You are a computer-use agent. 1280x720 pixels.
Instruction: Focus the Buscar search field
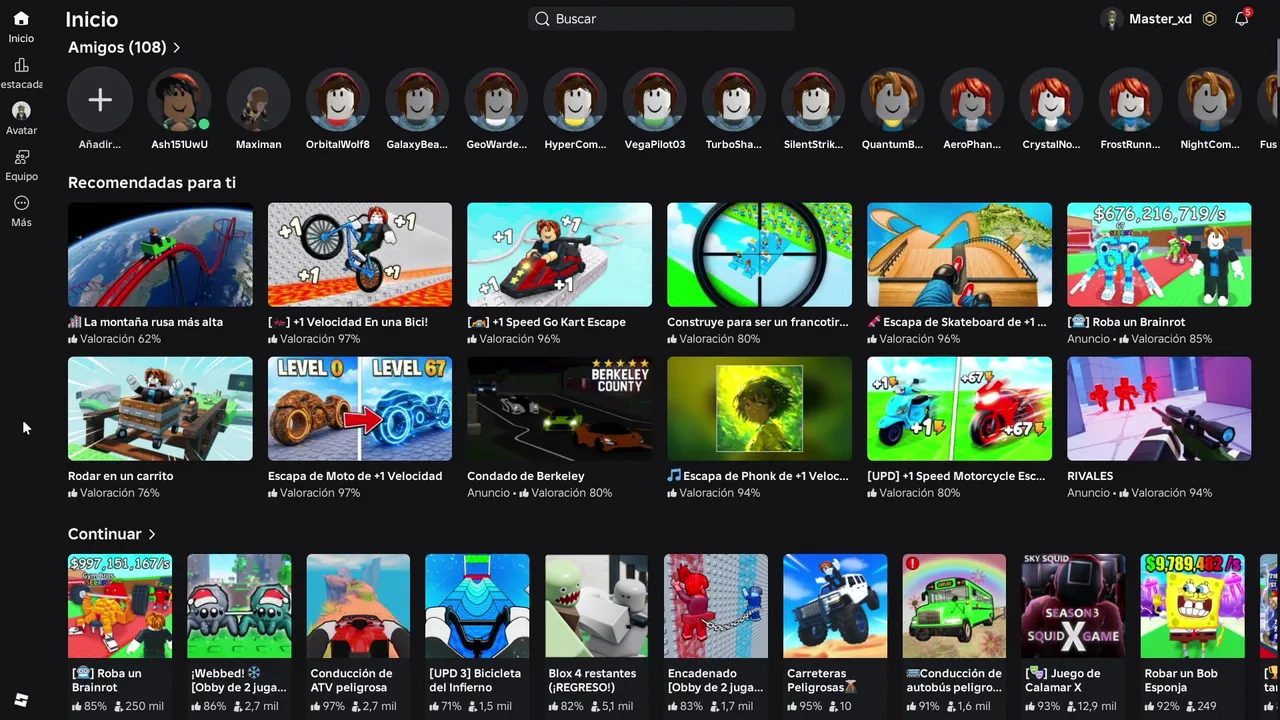coord(661,19)
